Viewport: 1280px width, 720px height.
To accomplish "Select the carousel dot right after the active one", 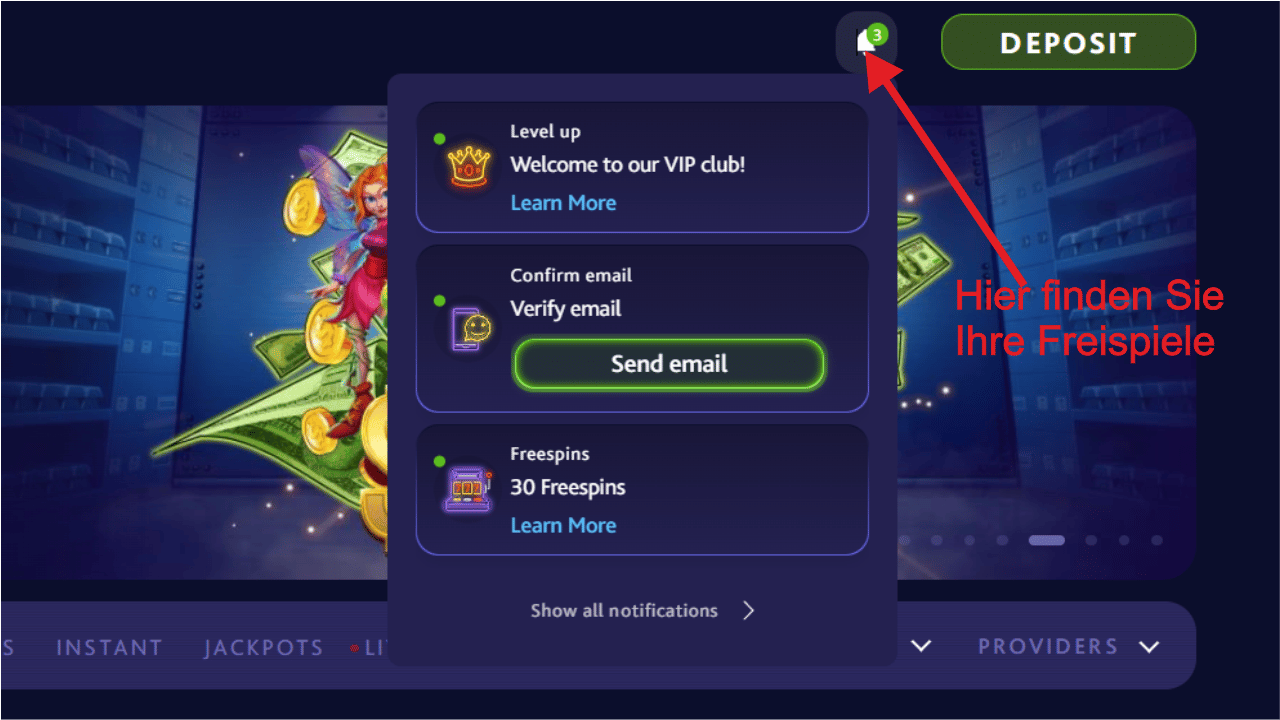I will (1091, 540).
